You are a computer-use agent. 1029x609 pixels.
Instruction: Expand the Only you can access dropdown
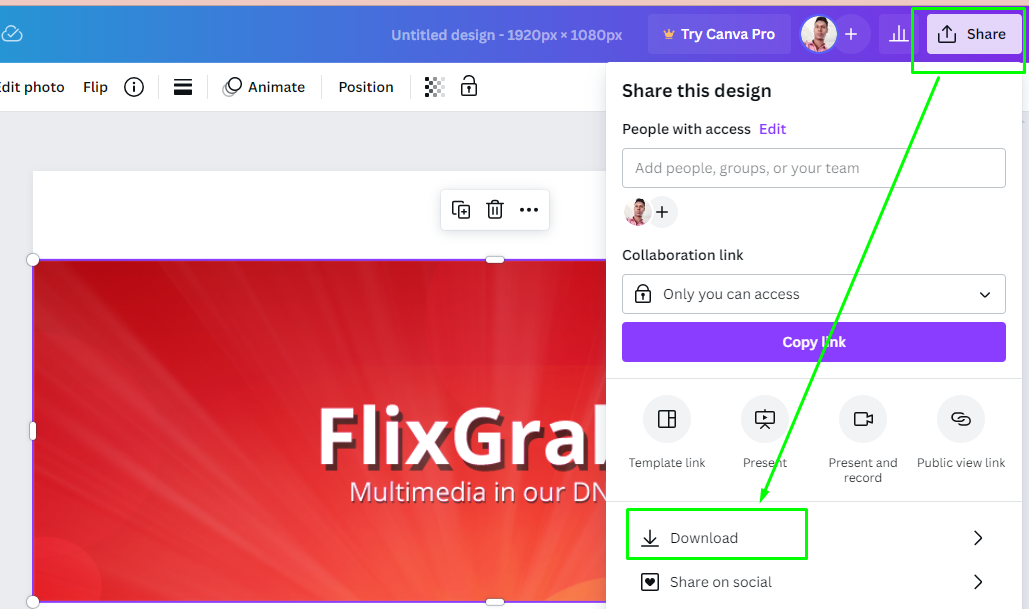click(x=814, y=294)
